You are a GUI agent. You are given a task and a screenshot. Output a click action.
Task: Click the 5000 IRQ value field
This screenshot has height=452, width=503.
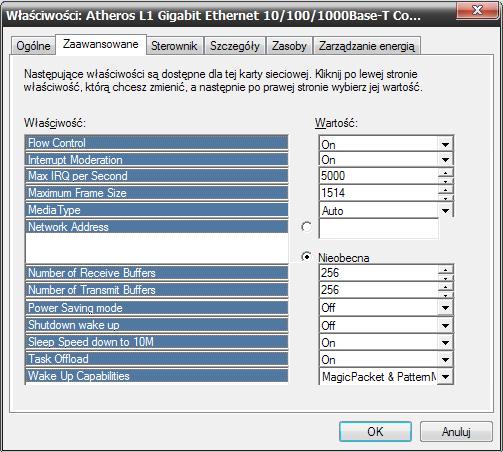click(x=379, y=176)
